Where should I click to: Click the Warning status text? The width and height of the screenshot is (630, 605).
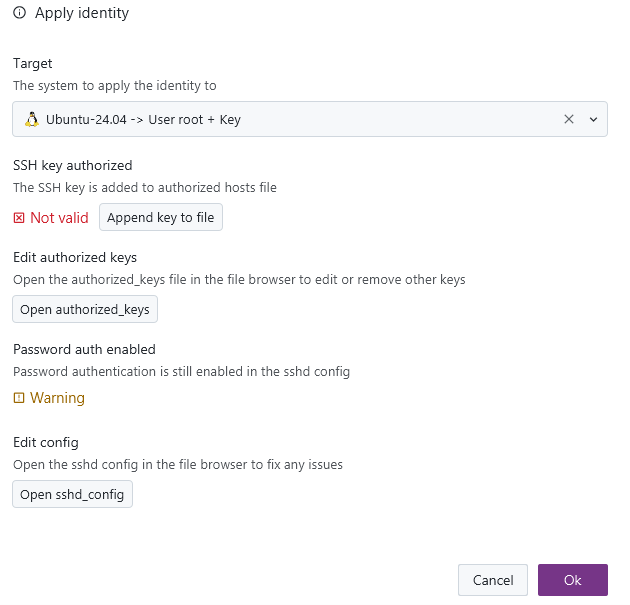(x=57, y=398)
